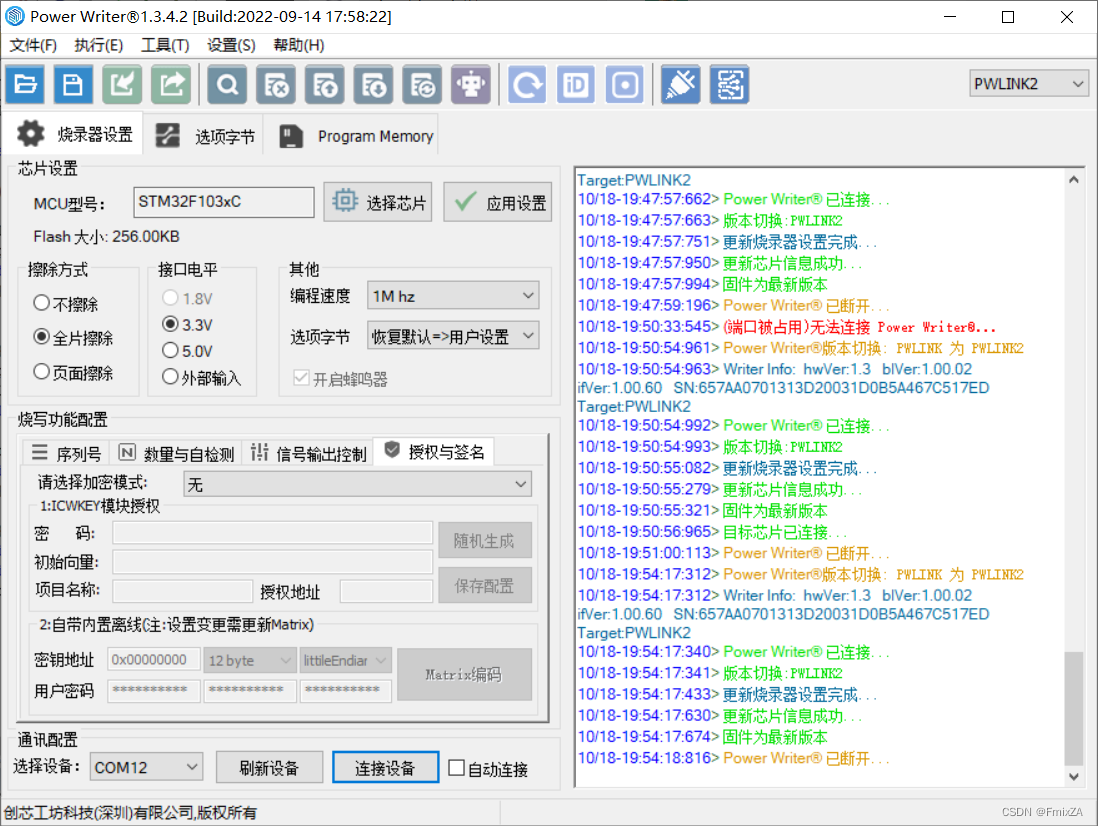Click the 保存配置 button

click(x=485, y=585)
